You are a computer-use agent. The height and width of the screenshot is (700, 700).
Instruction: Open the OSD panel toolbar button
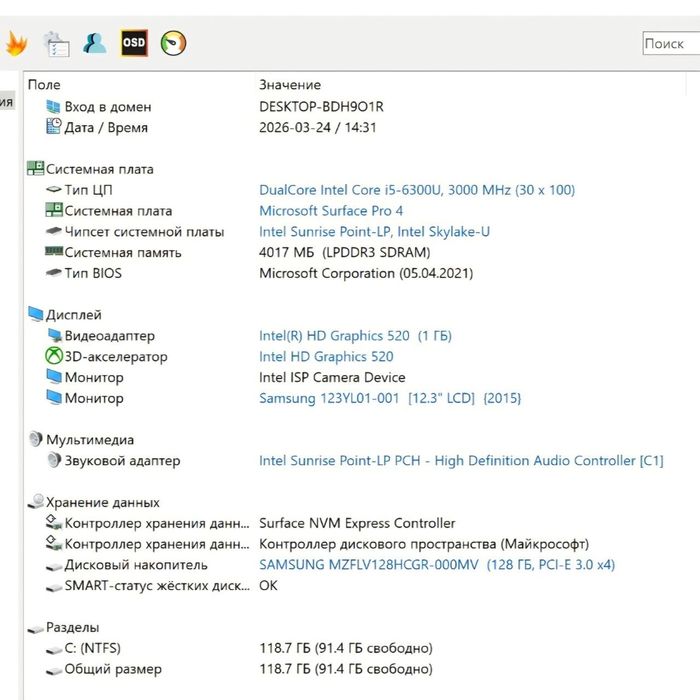point(134,43)
